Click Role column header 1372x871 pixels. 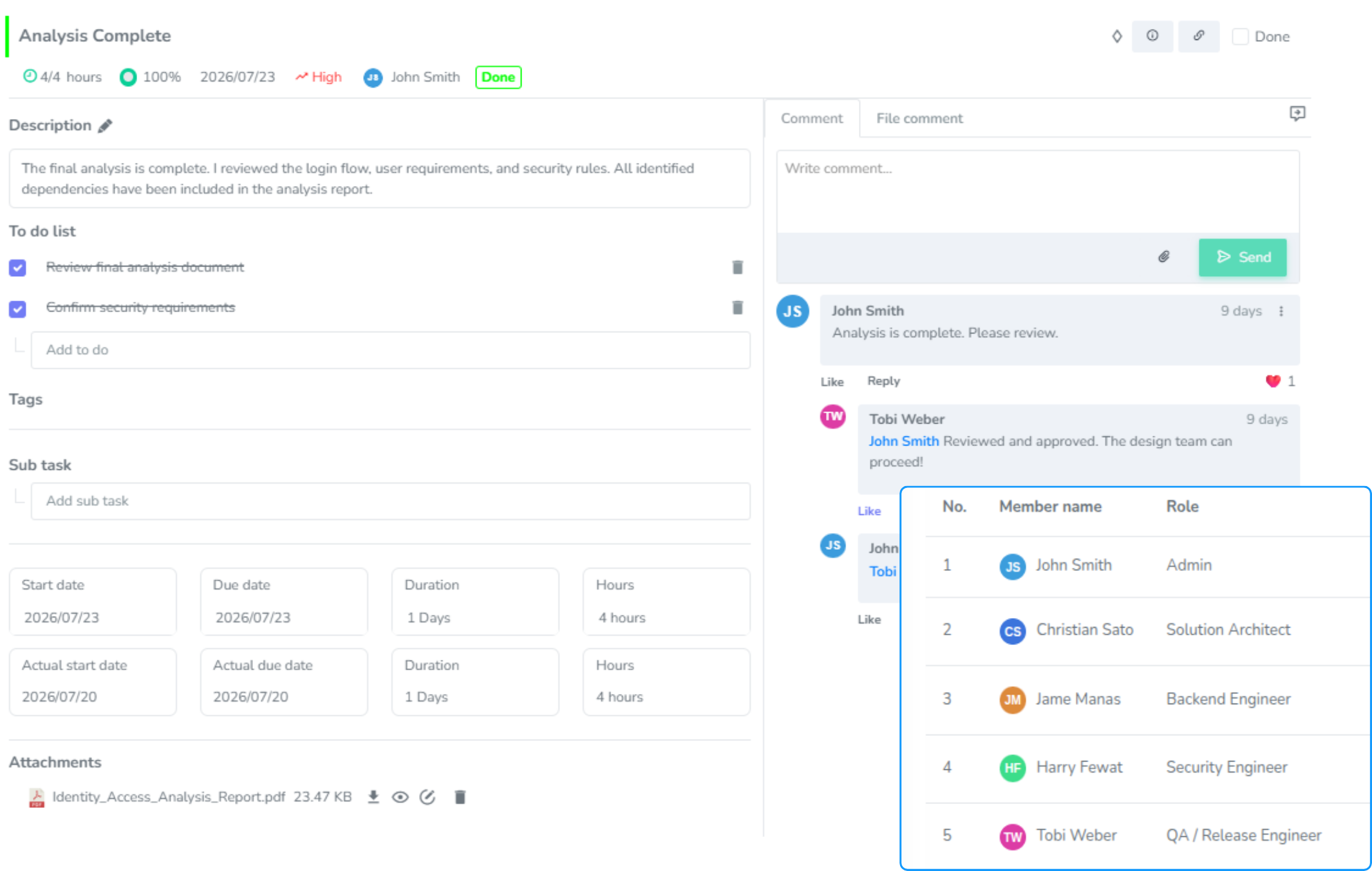1182,507
